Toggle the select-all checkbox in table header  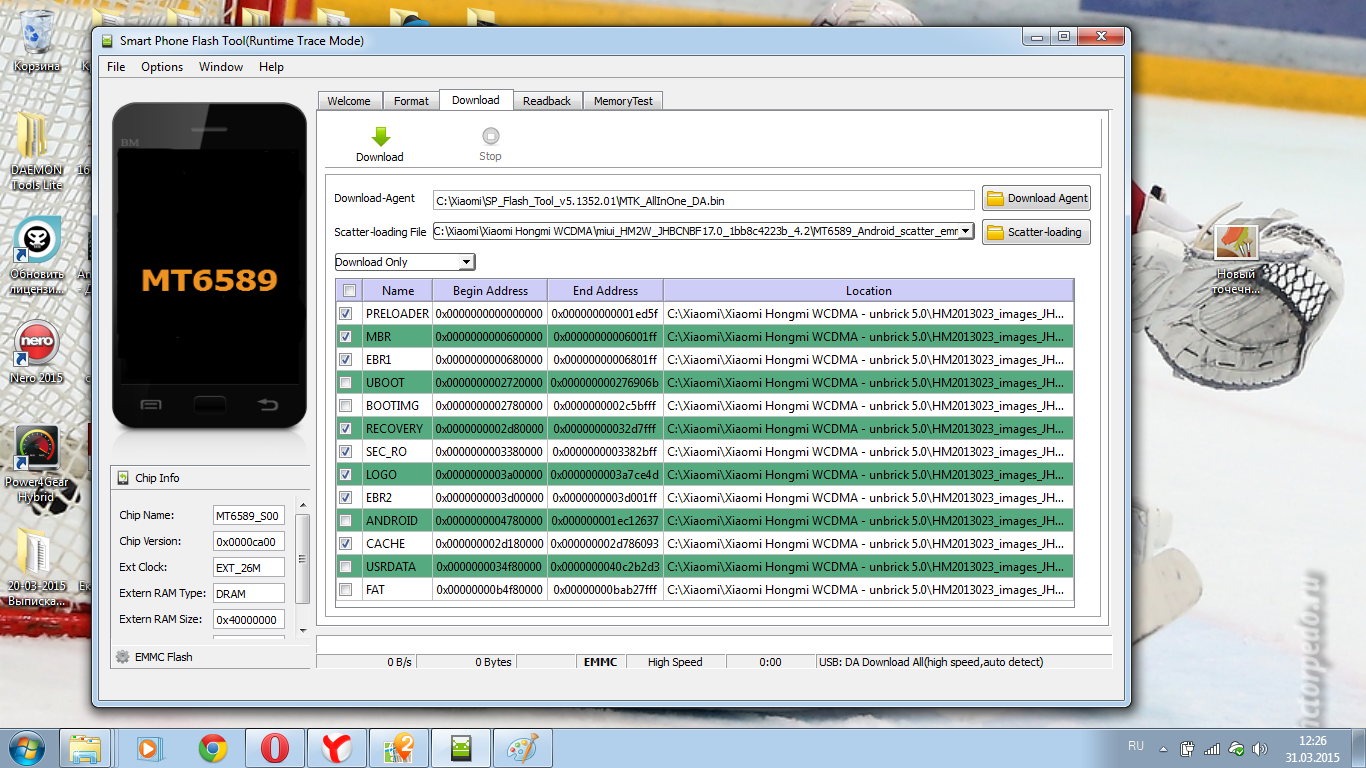click(x=349, y=291)
